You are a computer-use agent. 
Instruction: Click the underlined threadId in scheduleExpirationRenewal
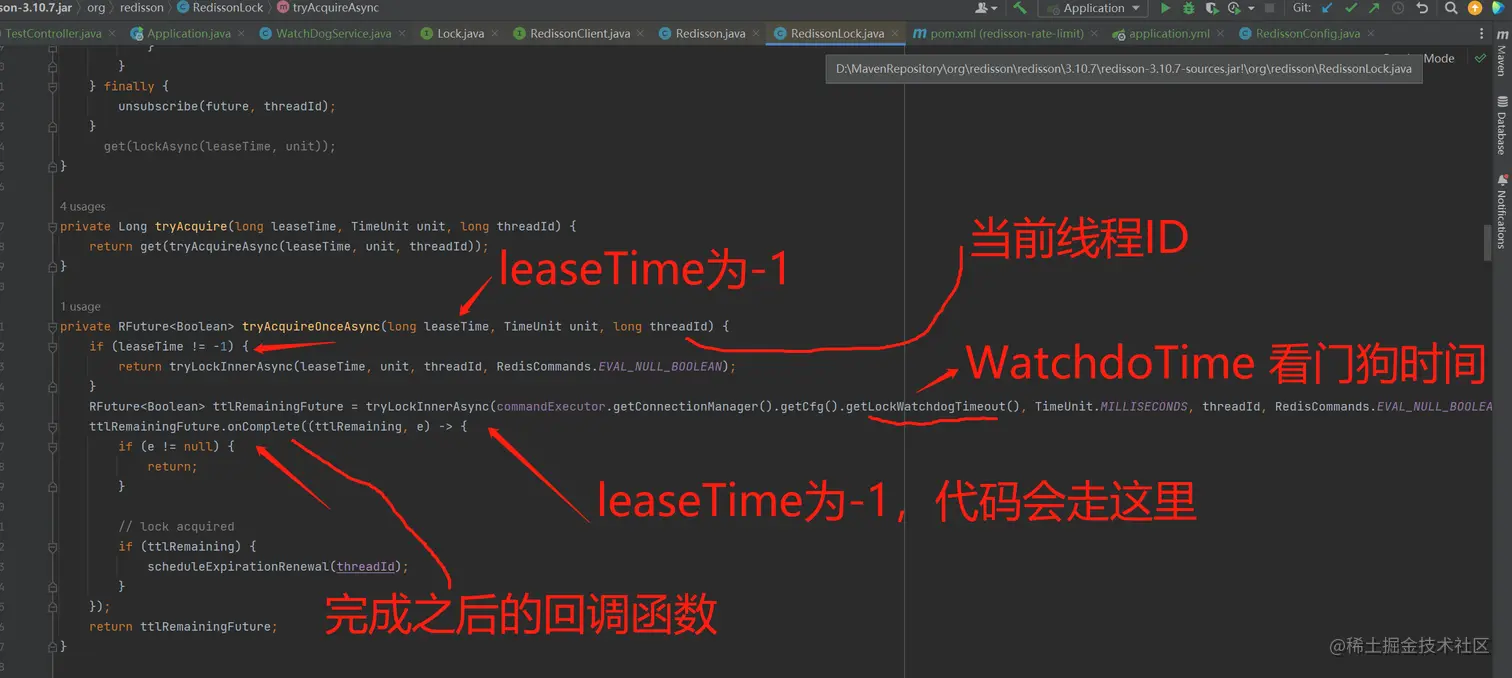click(365, 567)
